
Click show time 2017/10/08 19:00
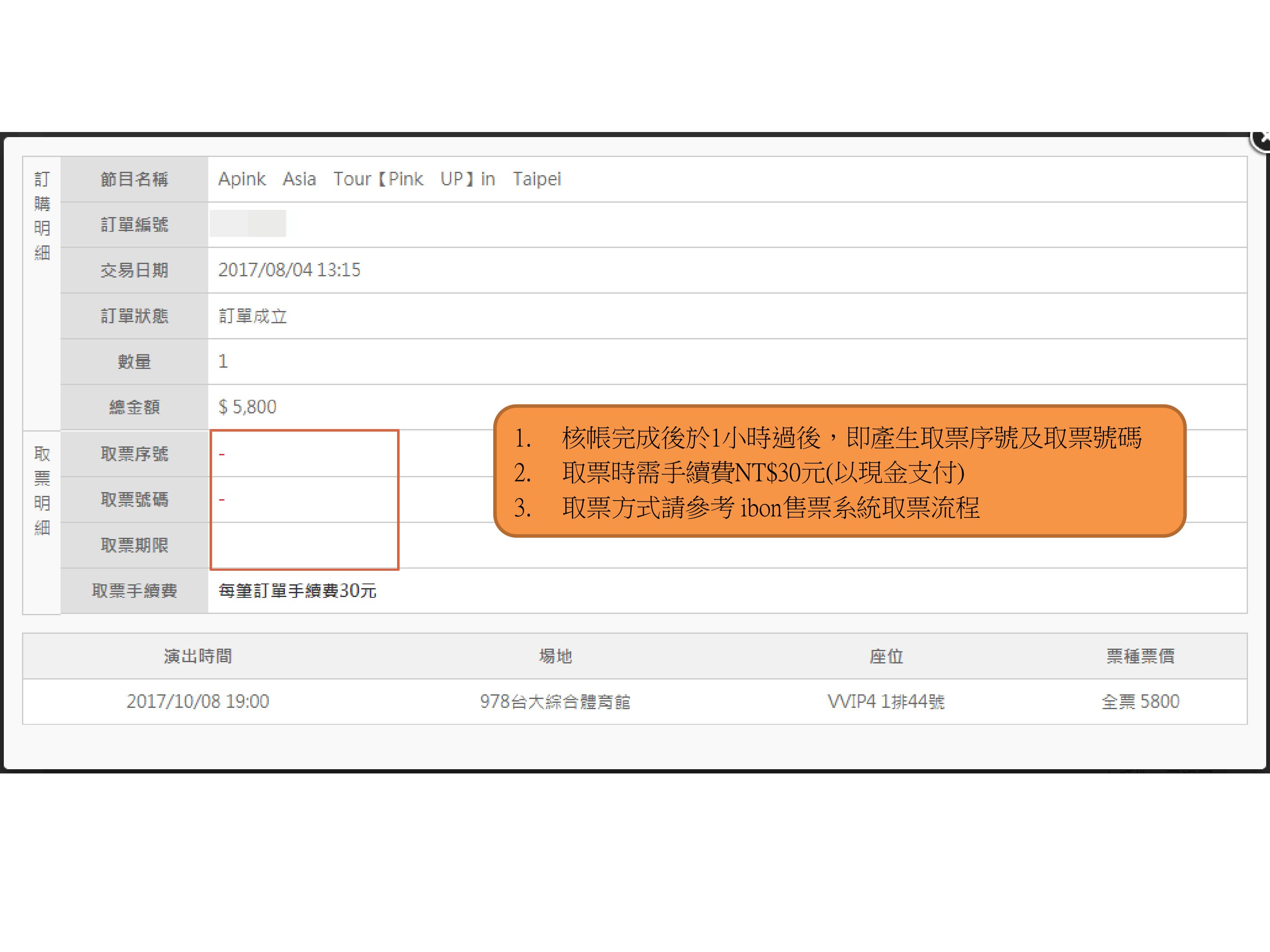click(x=198, y=701)
